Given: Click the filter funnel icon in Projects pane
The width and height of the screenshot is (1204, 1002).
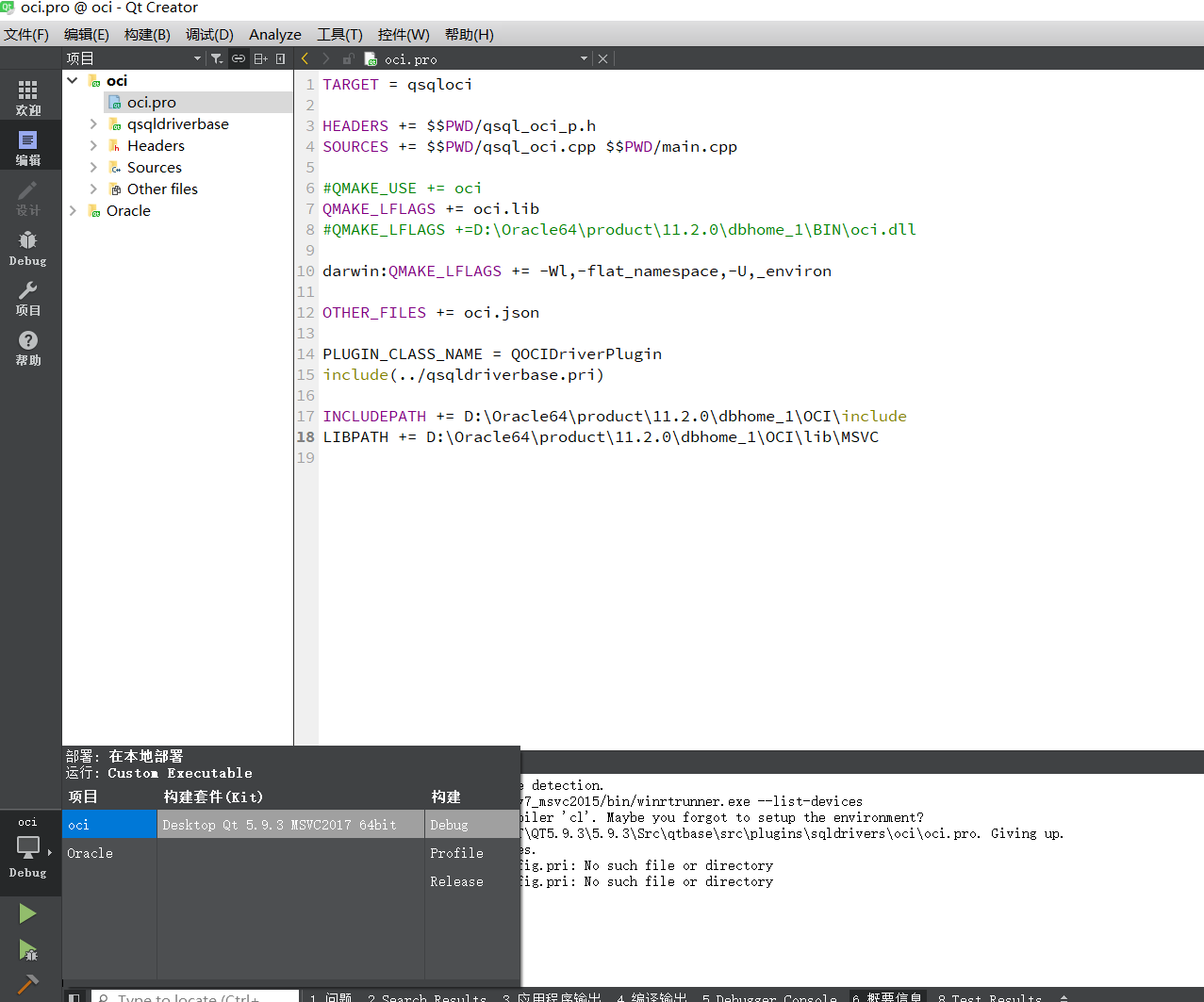Looking at the screenshot, I should coord(216,57).
